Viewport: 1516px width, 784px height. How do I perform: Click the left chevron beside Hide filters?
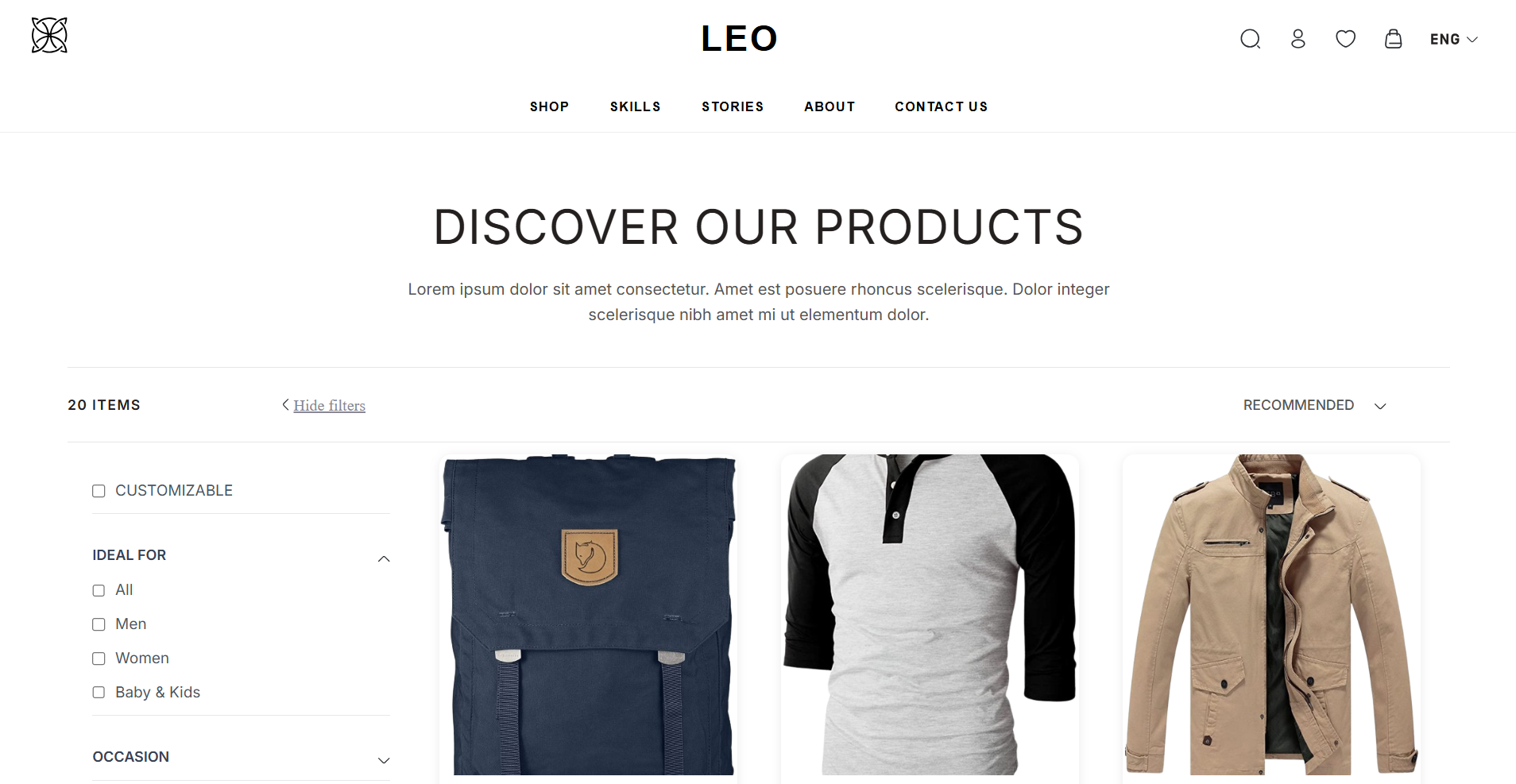[x=285, y=405]
